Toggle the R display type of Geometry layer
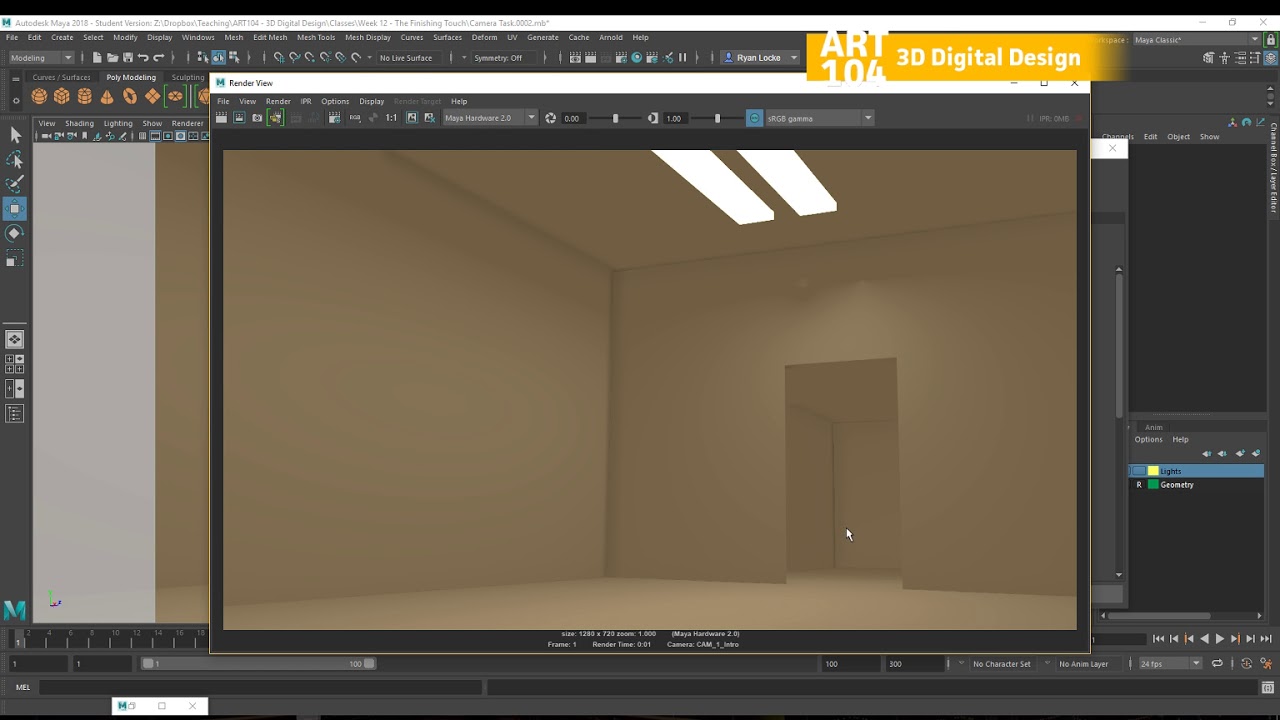The height and width of the screenshot is (720, 1280). coord(1139,485)
